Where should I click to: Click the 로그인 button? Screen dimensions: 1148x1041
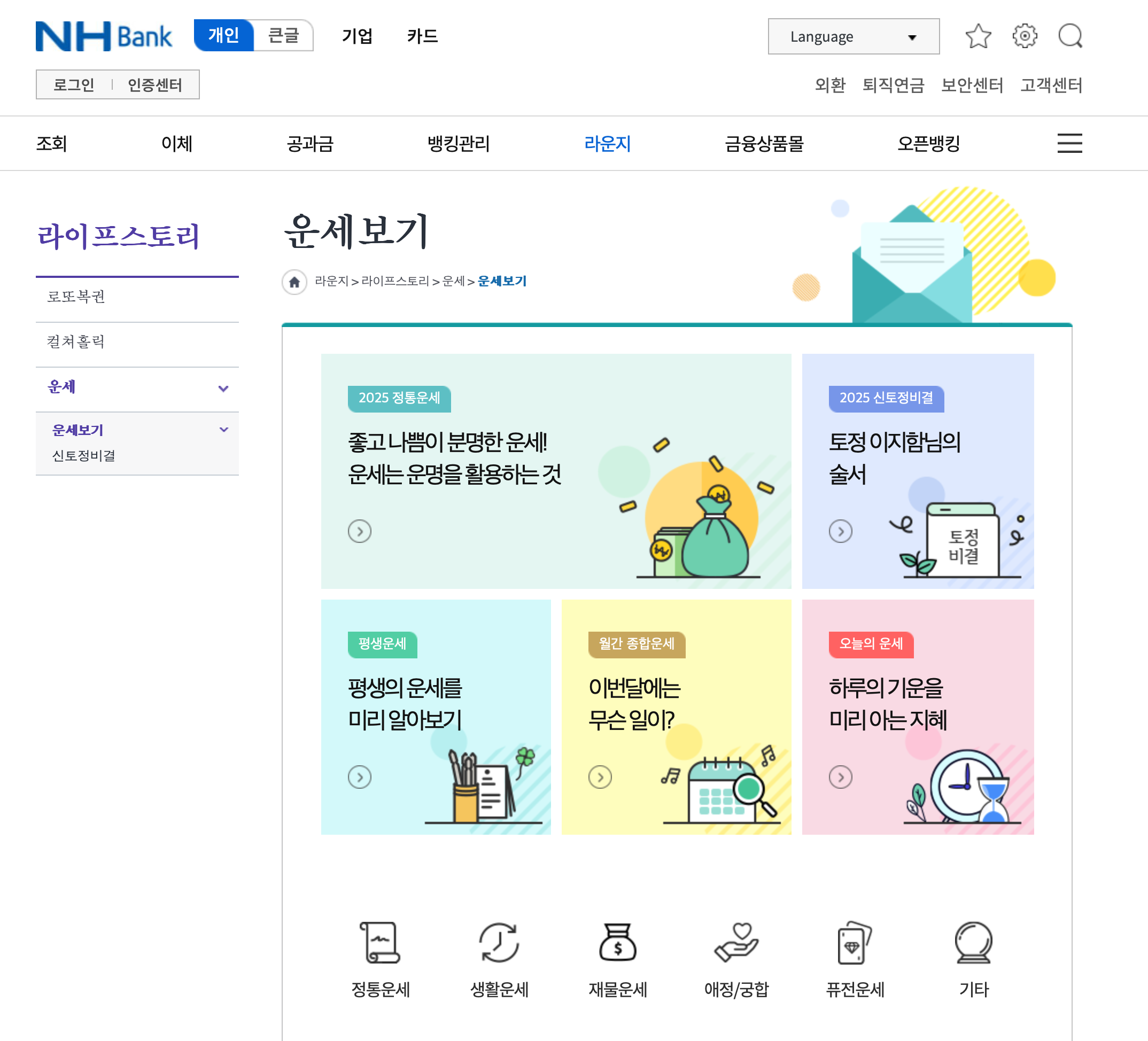pyautogui.click(x=73, y=84)
